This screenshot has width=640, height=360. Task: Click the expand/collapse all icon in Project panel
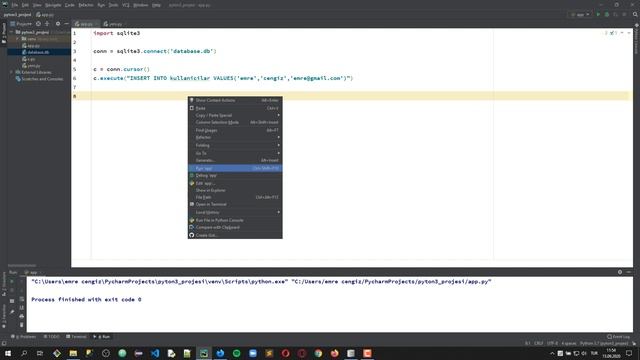tap(47, 24)
